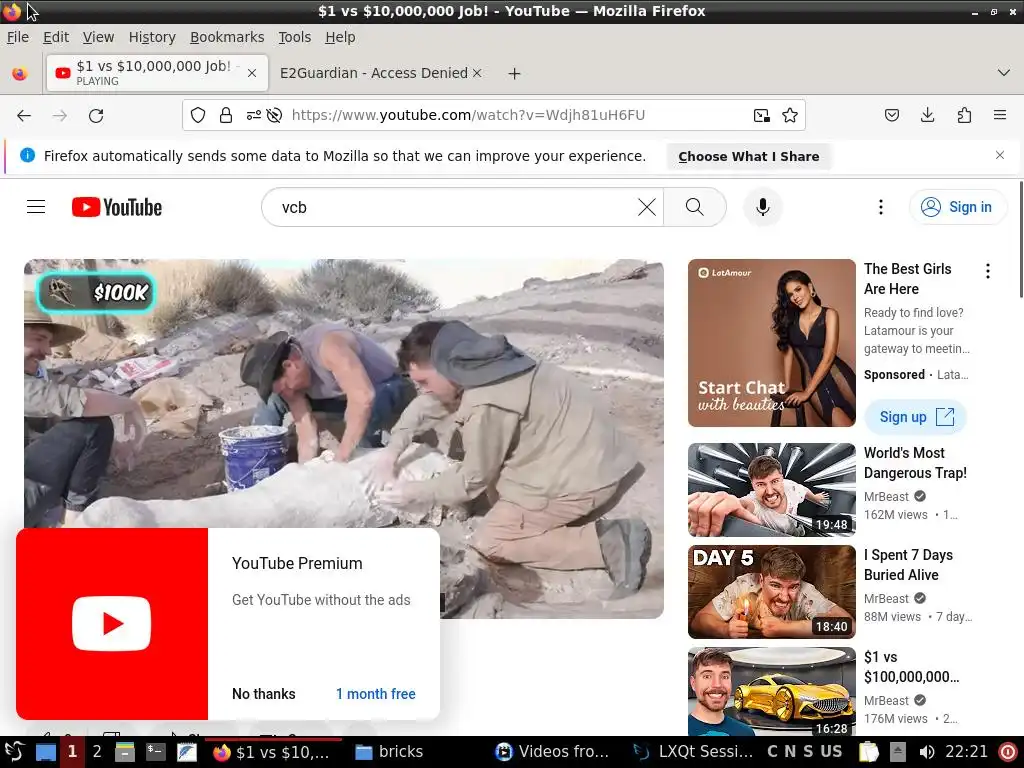Open the Edit menu
This screenshot has height=768, width=1024.
click(x=56, y=37)
